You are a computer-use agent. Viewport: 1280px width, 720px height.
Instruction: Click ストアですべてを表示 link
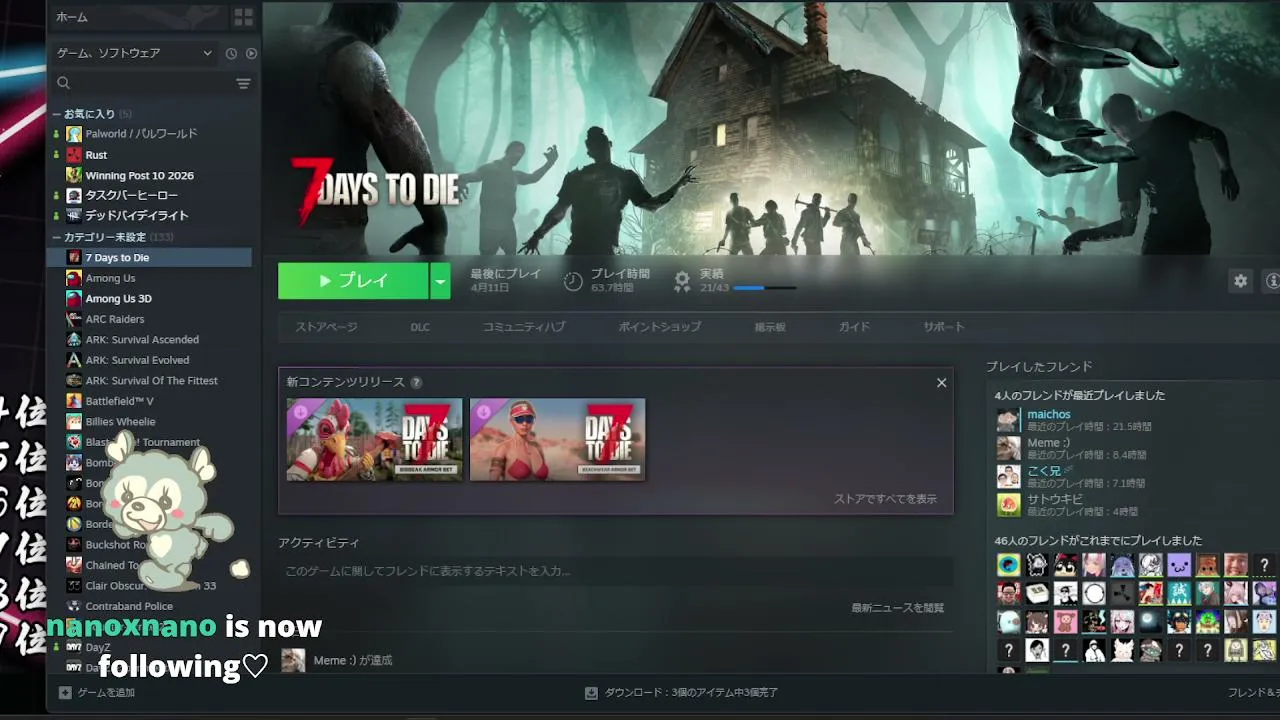click(885, 499)
